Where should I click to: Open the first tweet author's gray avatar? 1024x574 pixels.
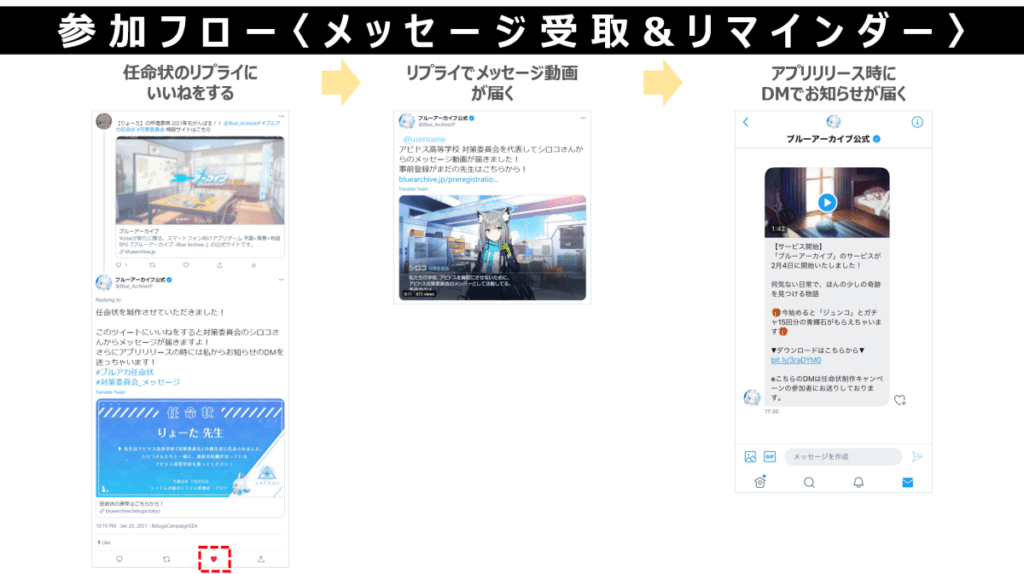[x=104, y=121]
